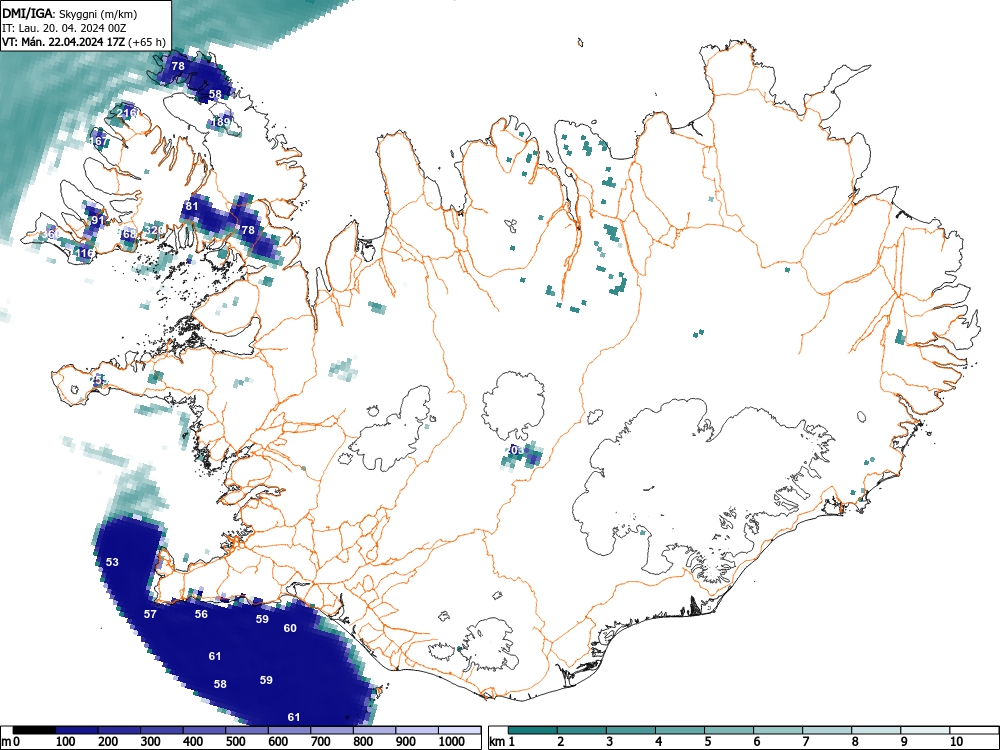Click the black swatch in the meter legend
The width and height of the screenshot is (1000, 750).
(x=34, y=730)
